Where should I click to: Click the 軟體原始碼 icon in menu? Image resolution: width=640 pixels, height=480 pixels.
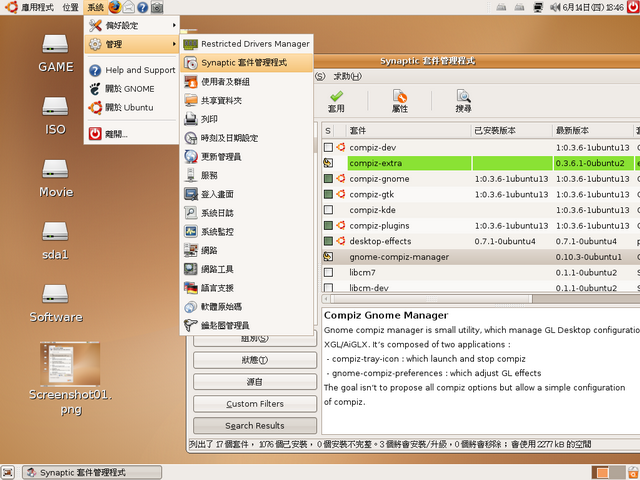point(191,307)
